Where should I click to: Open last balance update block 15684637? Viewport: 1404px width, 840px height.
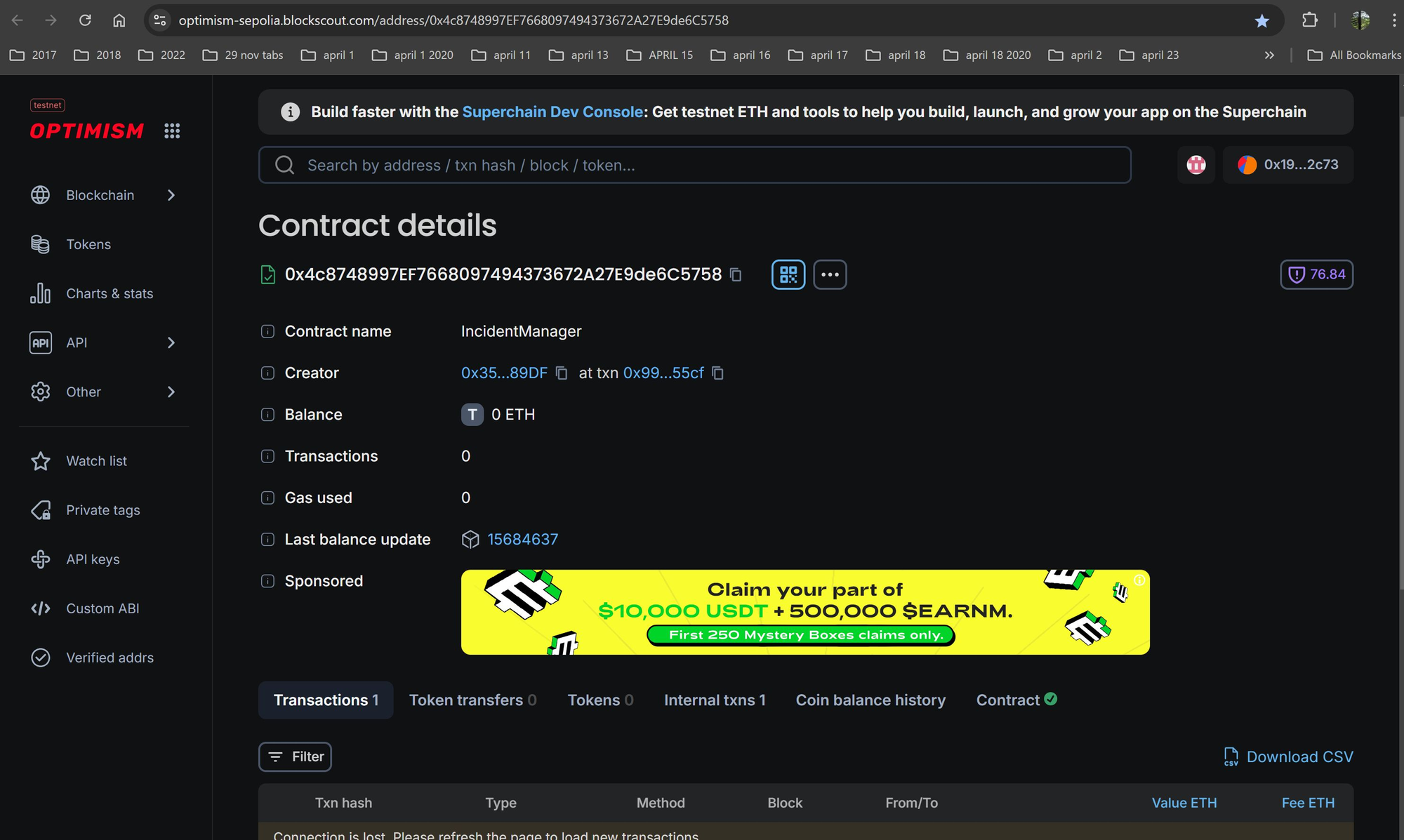(522, 539)
